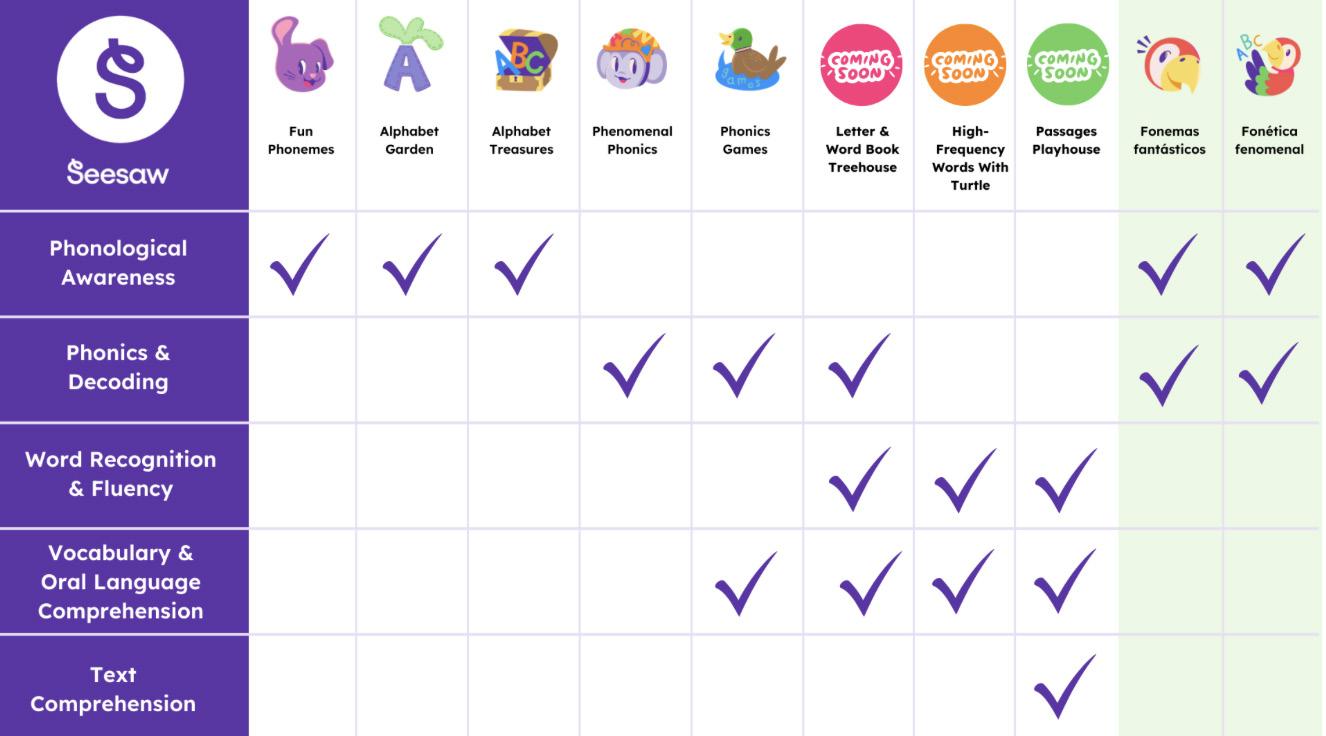1326x736 pixels.
Task: Click the pink Coming Soon badge
Action: tap(861, 65)
